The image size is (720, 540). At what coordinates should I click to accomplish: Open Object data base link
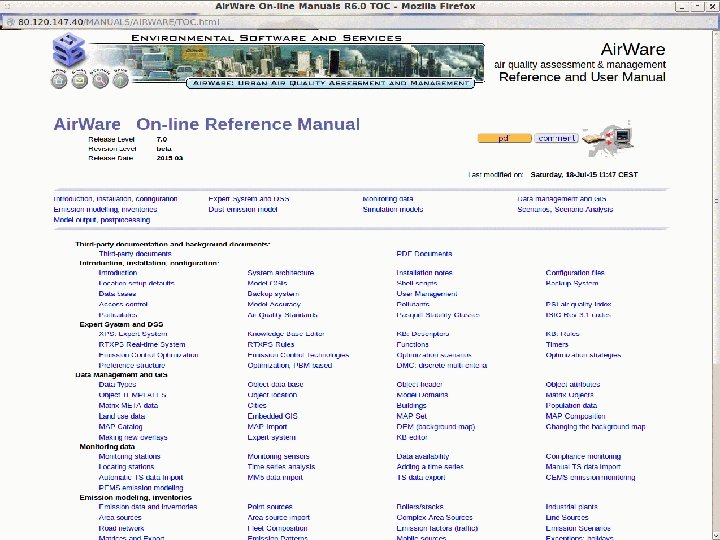click(x=276, y=384)
